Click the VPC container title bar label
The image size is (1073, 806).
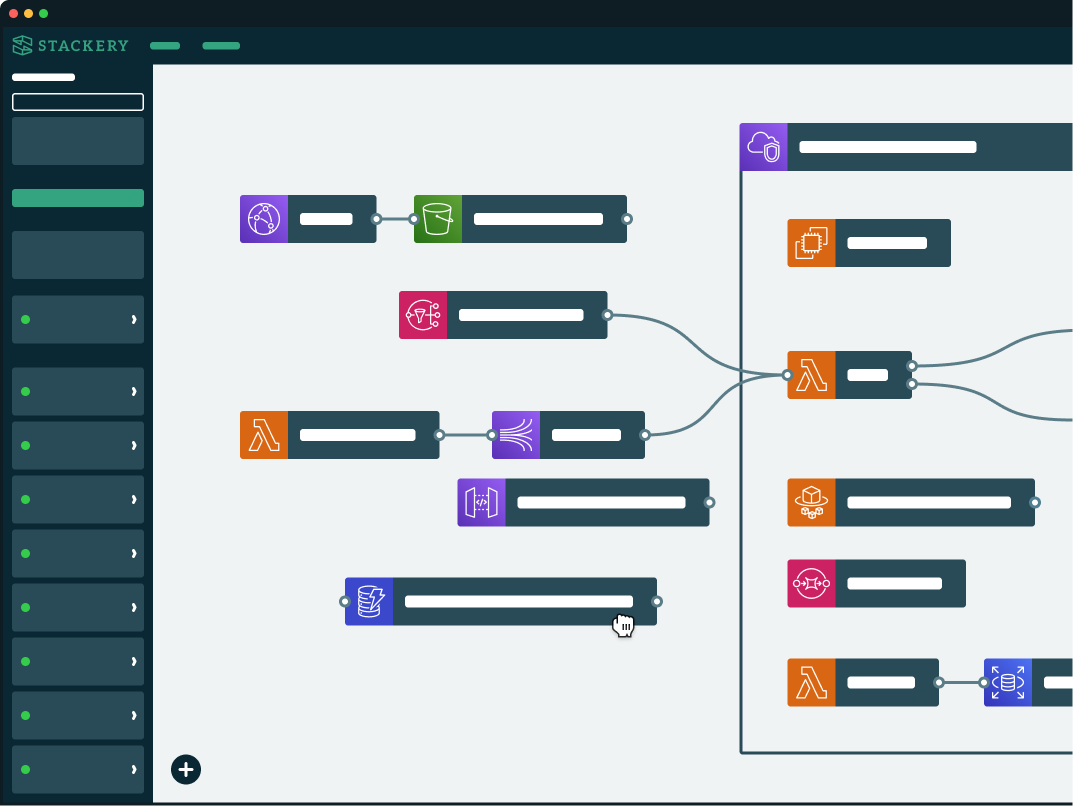[x=888, y=147]
